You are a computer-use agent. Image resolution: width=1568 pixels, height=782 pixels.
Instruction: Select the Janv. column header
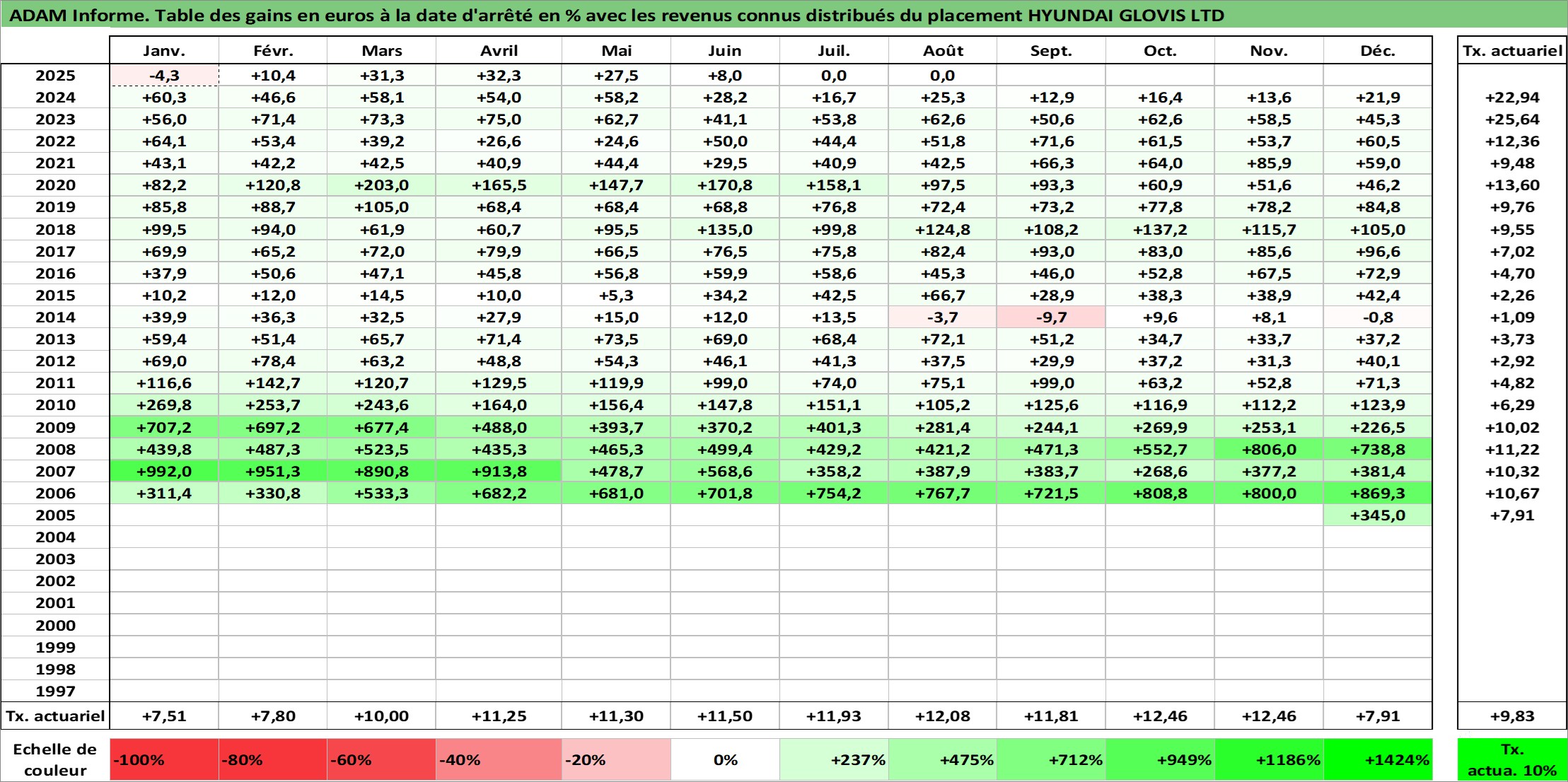(x=164, y=50)
